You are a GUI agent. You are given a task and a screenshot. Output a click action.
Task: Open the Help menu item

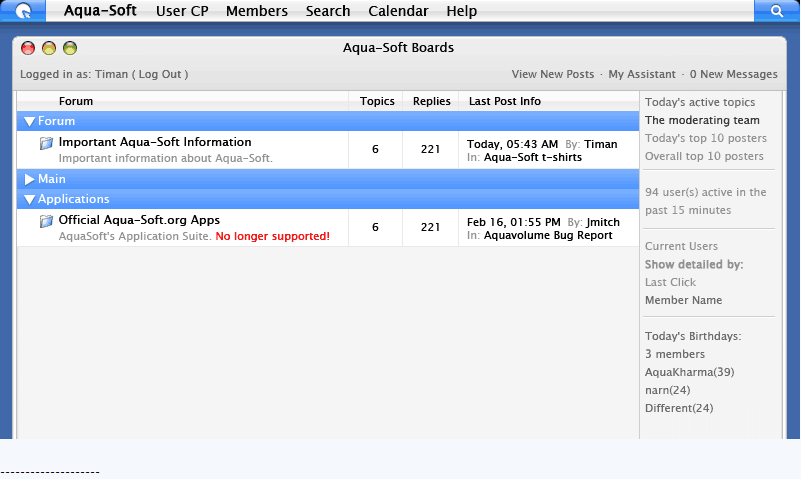click(x=462, y=11)
